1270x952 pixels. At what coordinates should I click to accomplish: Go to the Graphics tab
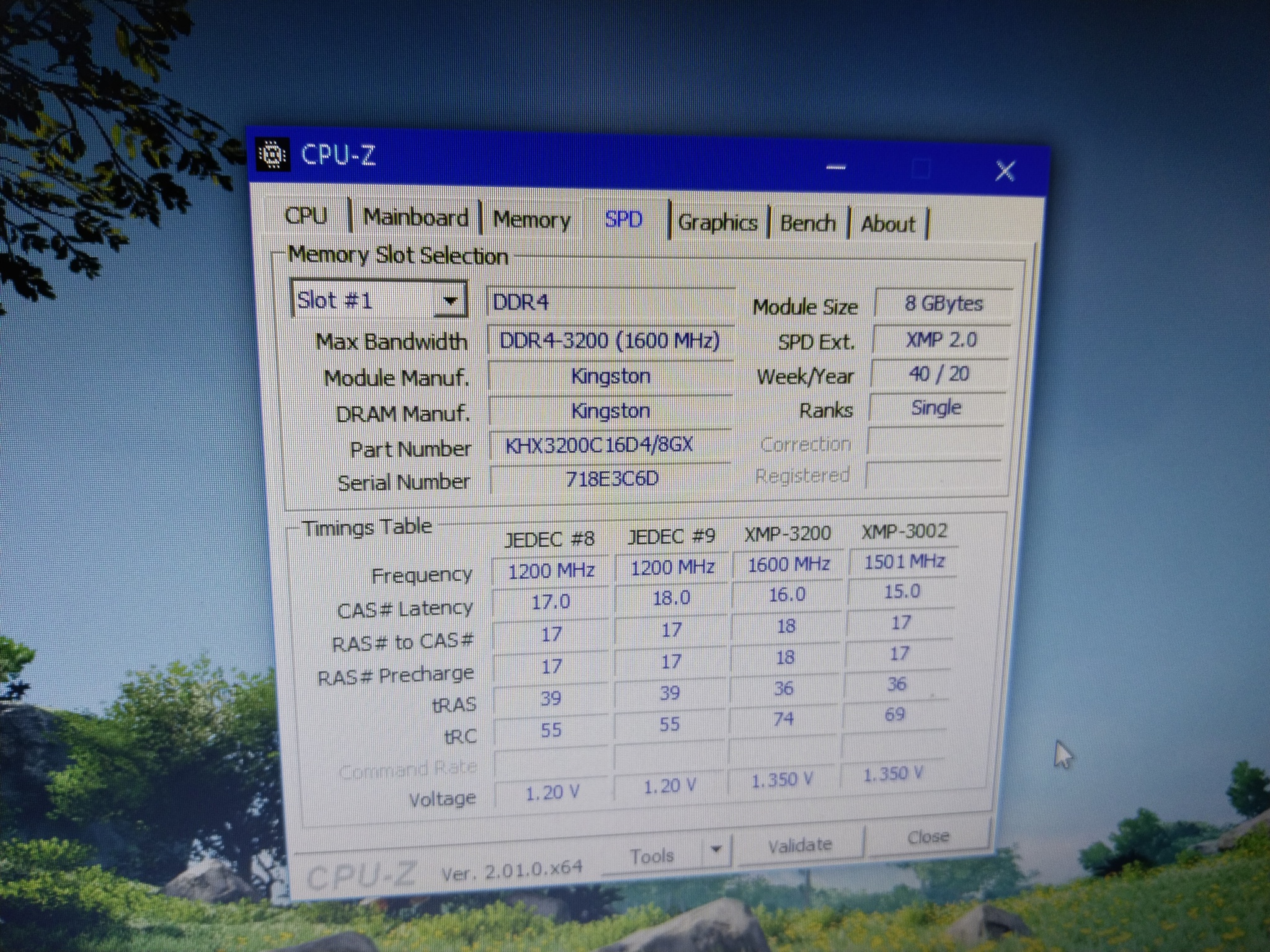pyautogui.click(x=718, y=223)
